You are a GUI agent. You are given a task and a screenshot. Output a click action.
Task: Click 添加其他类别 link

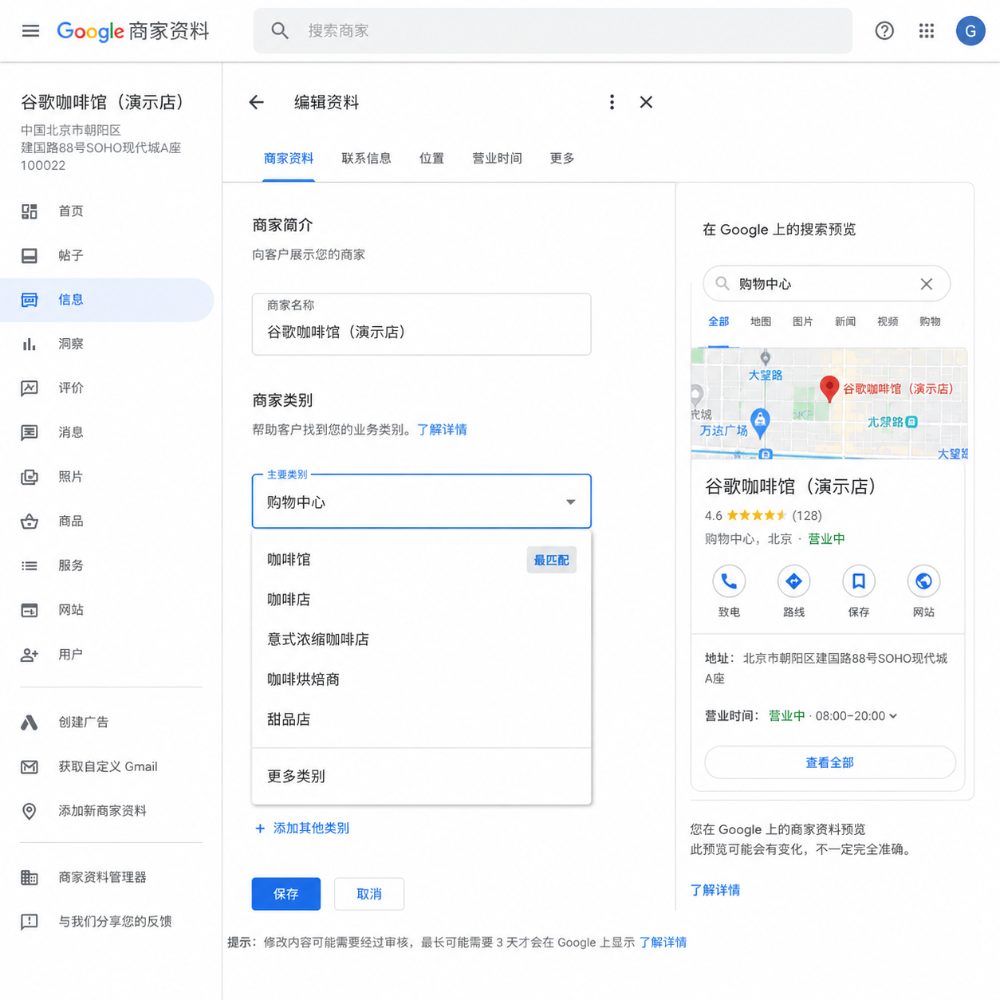pos(302,828)
